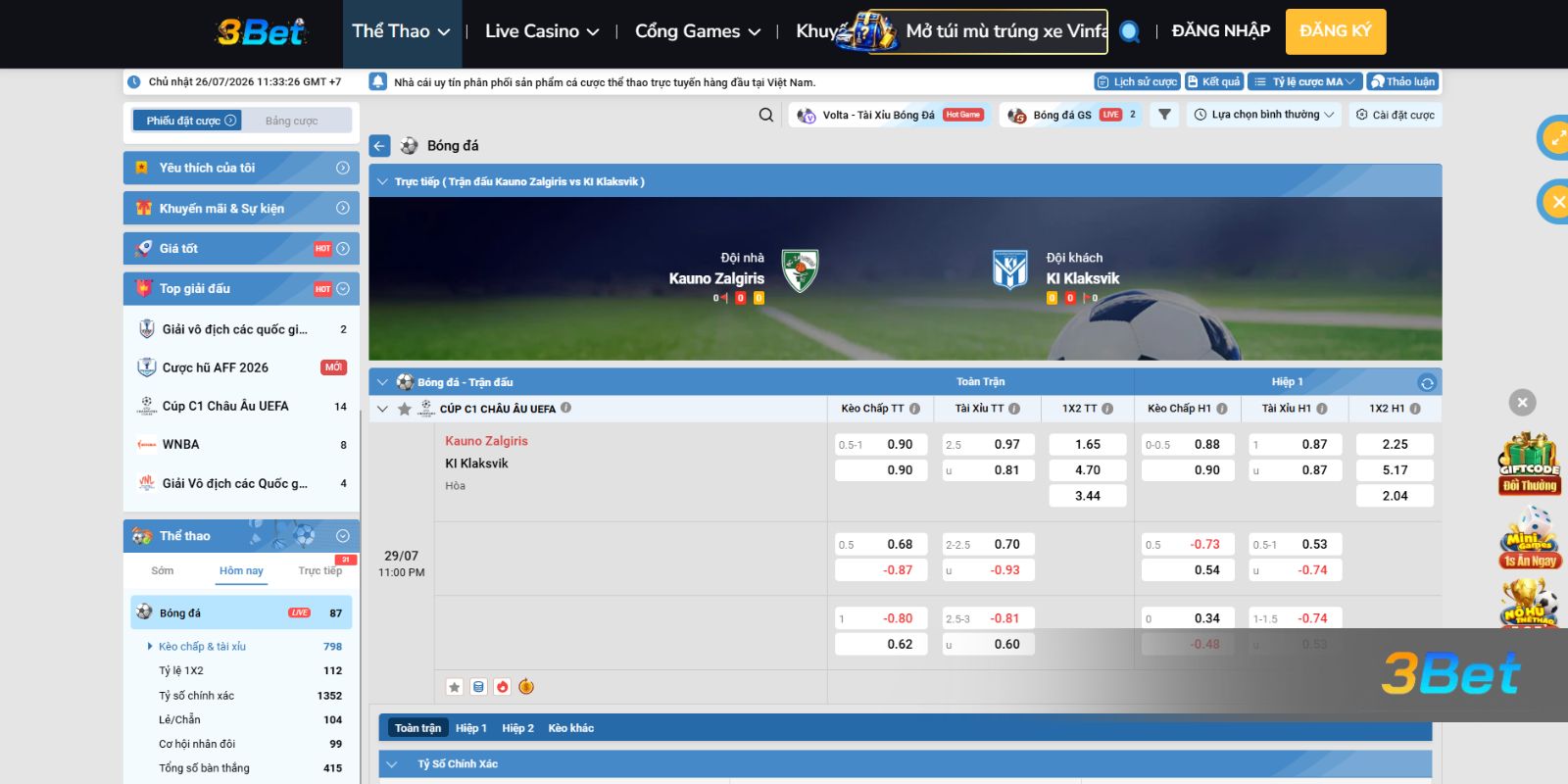
Task: Select the Toàn trận market tab
Action: 418,728
